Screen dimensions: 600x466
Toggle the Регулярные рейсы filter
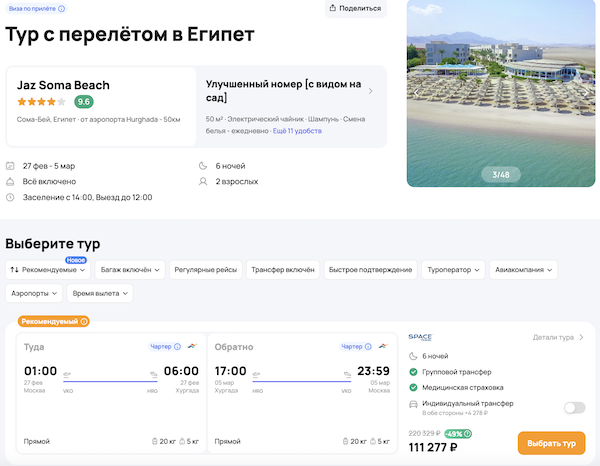click(x=205, y=270)
